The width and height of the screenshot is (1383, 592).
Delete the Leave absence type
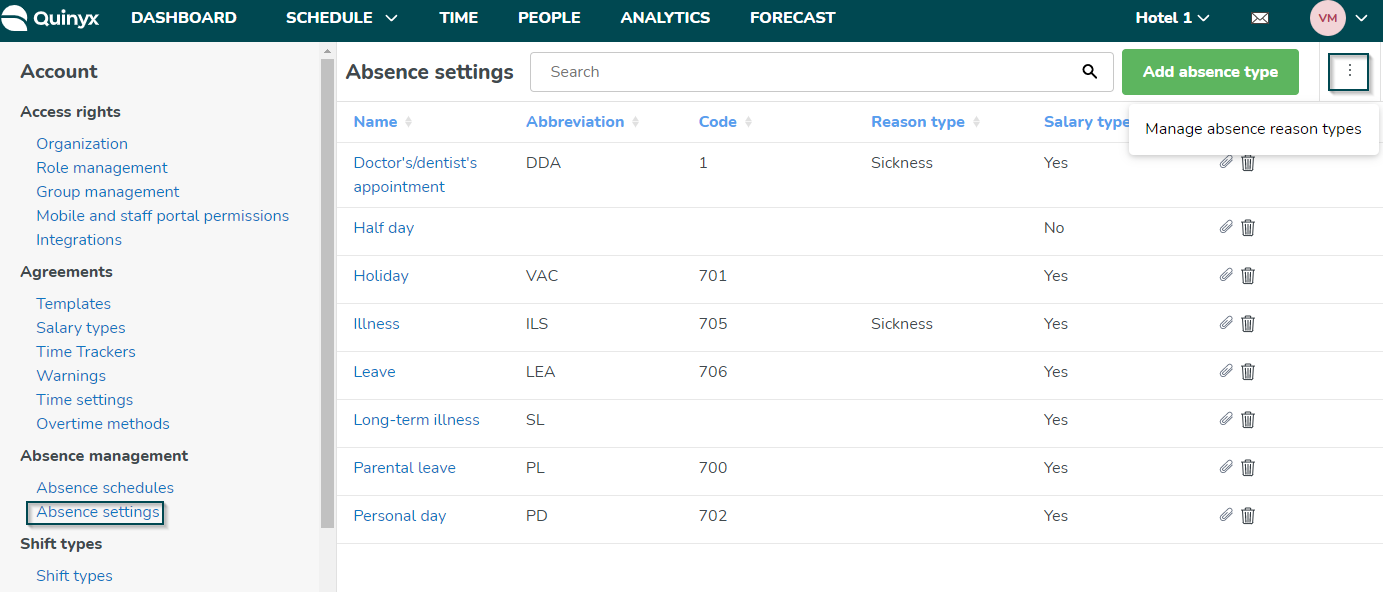pyautogui.click(x=1248, y=372)
